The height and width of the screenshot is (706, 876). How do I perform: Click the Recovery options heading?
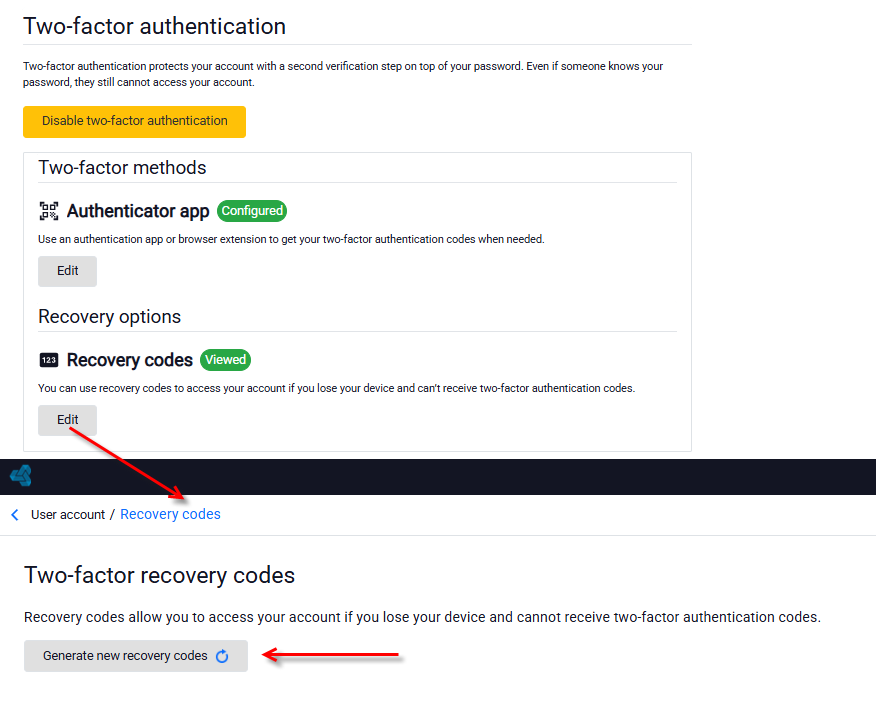[110, 317]
